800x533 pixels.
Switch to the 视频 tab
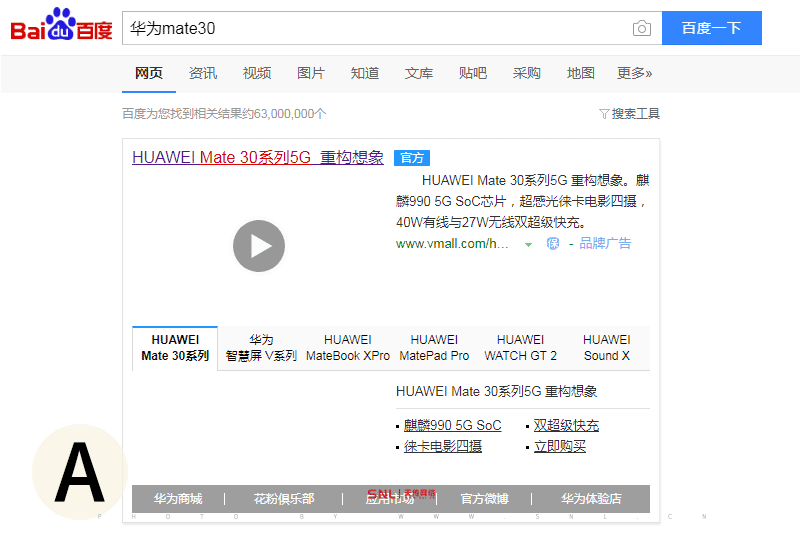pos(257,73)
